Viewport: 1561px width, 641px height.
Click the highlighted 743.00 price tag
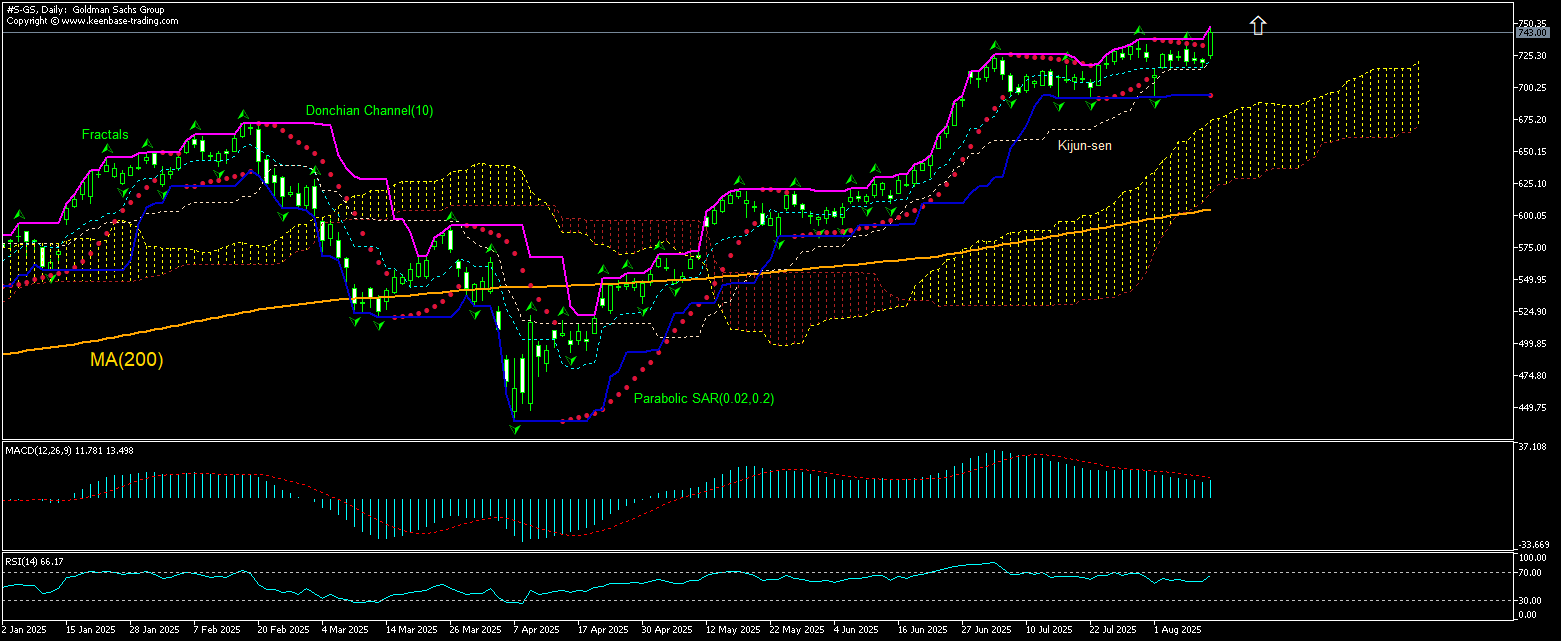(1531, 33)
